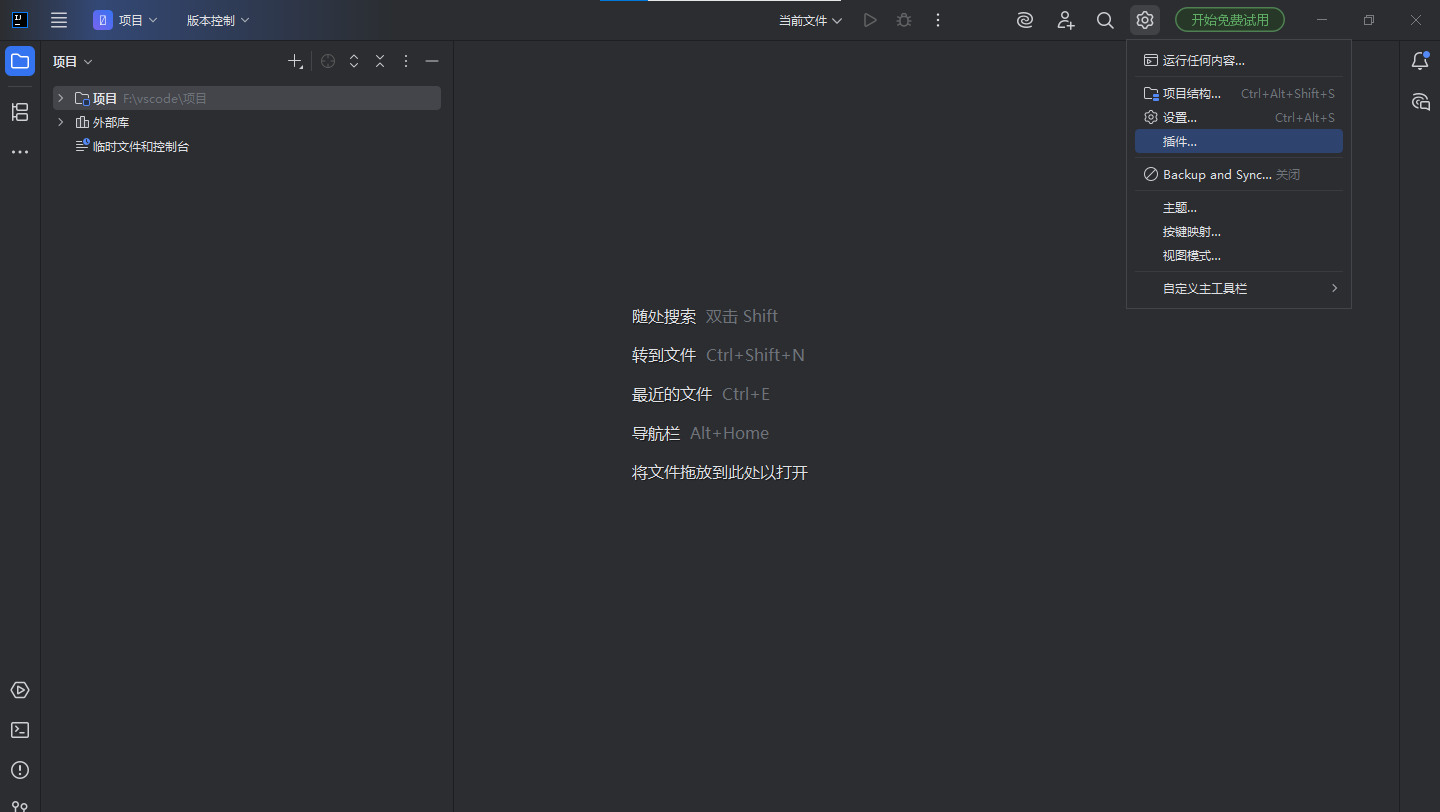Start a Code With Me session

[x=1065, y=19]
